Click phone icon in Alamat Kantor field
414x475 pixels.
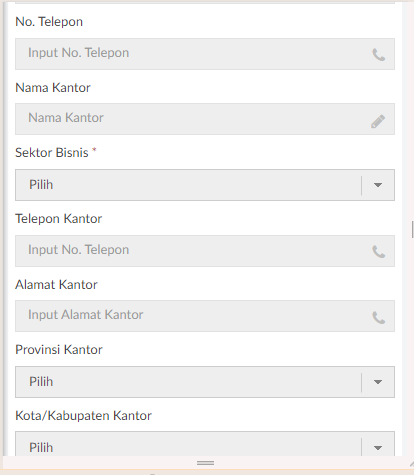(x=378, y=317)
